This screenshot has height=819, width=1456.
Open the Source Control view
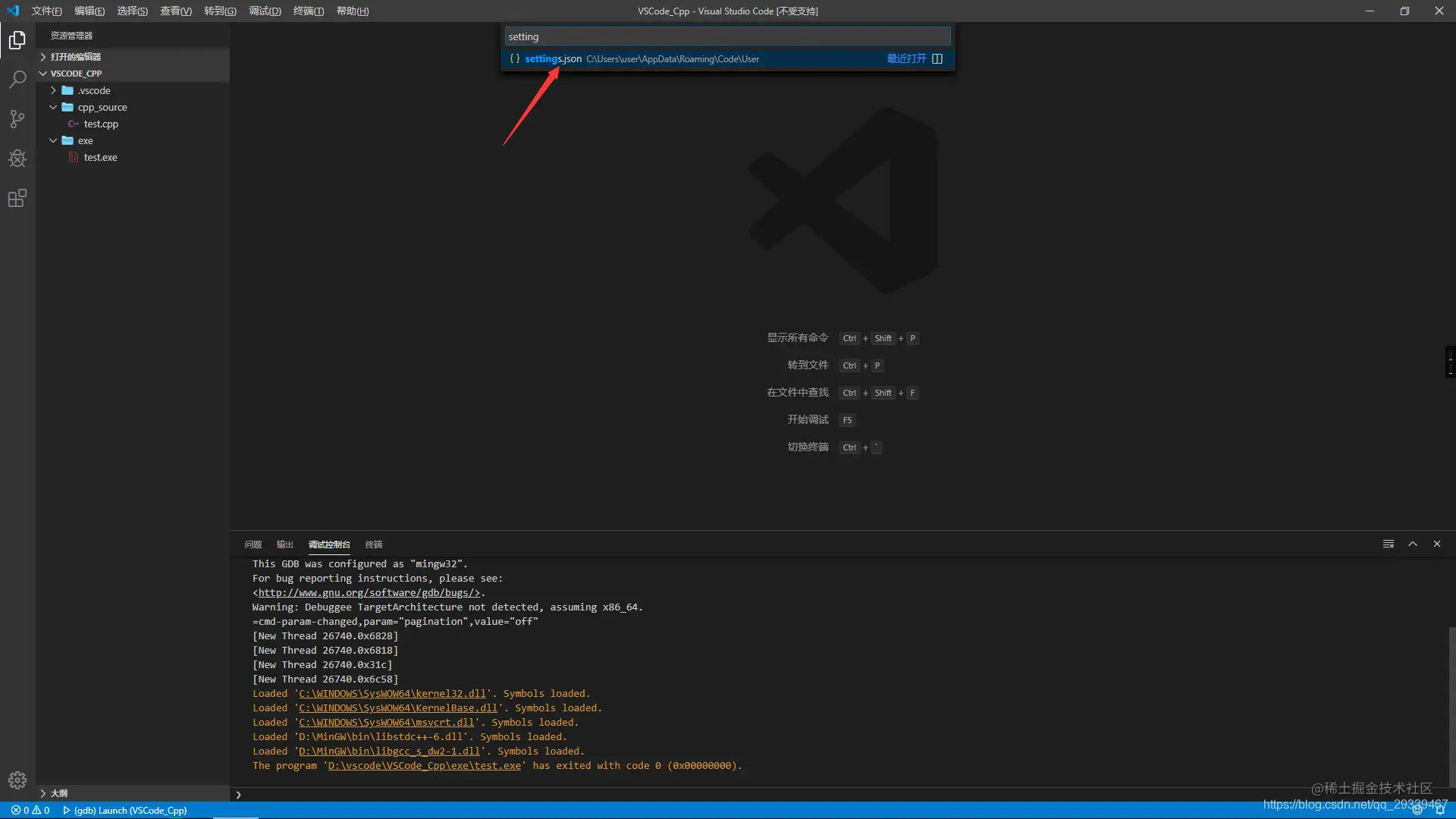coord(17,119)
